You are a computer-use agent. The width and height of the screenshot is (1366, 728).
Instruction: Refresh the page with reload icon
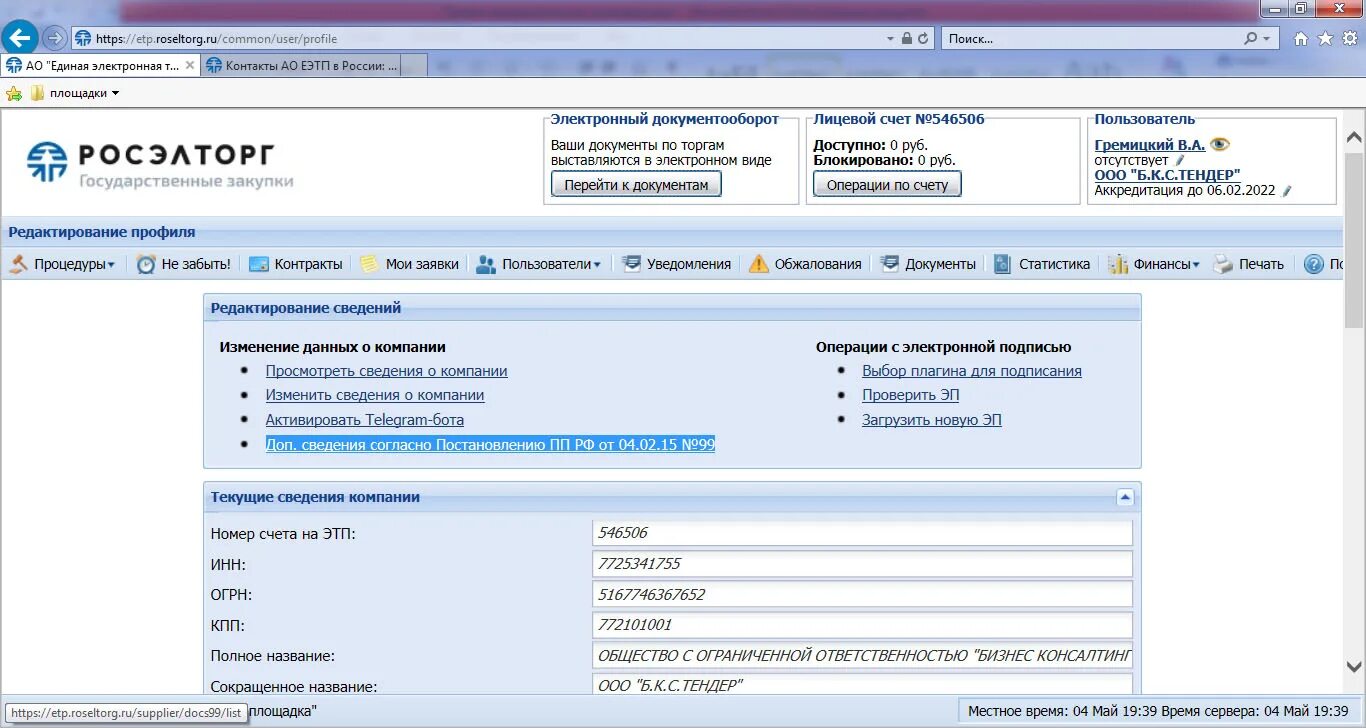[922, 39]
